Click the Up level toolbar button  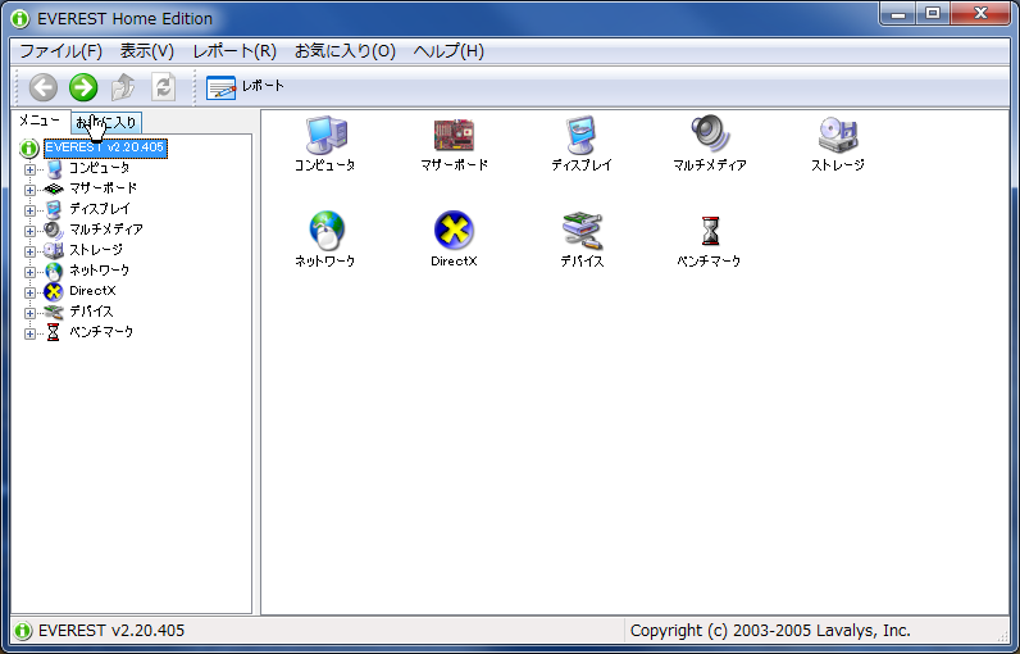[x=123, y=87]
